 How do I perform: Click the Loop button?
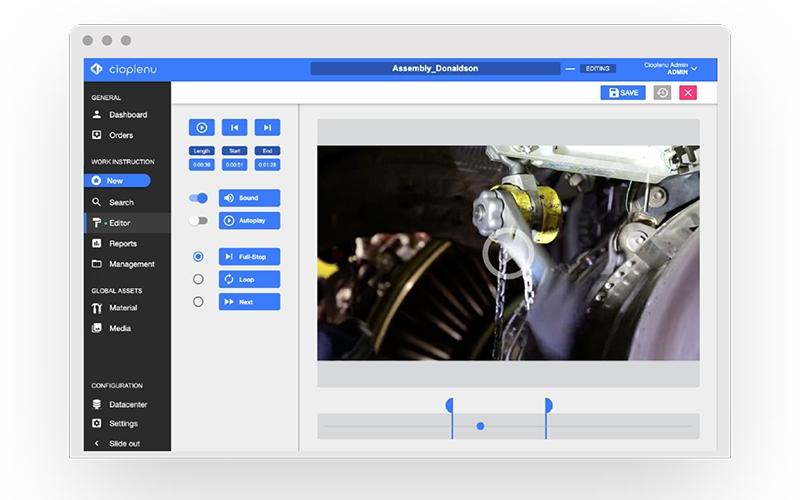click(249, 279)
